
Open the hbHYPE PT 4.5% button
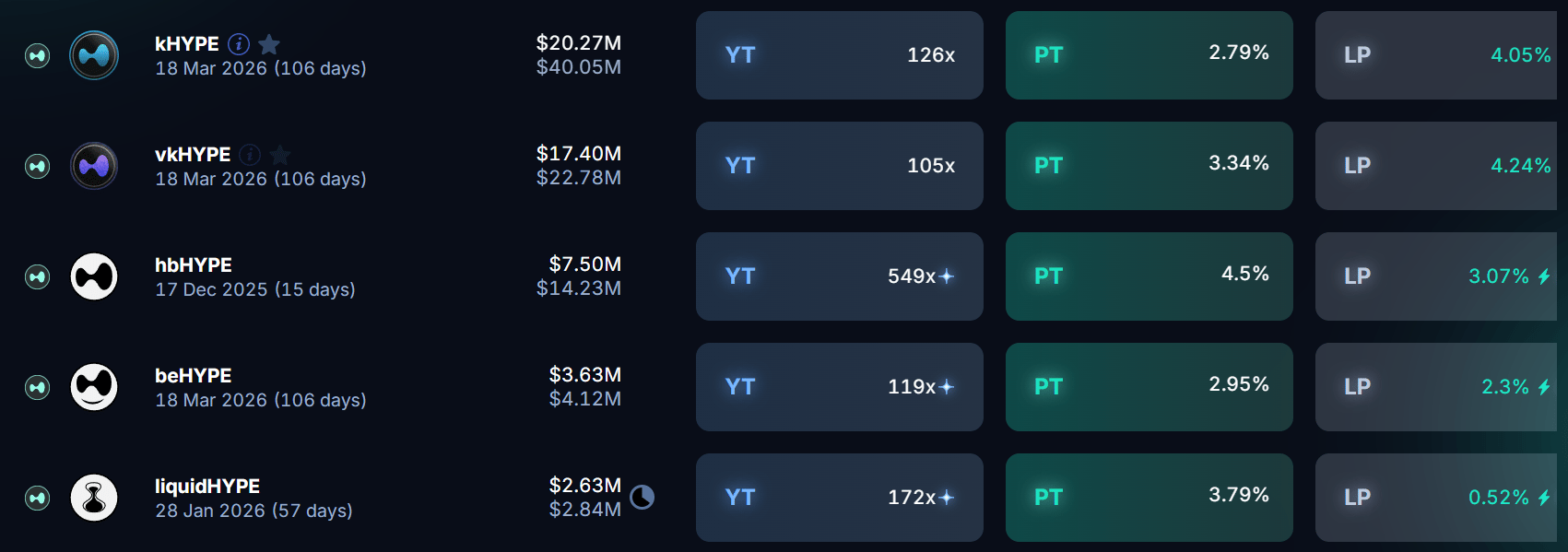[1149, 276]
